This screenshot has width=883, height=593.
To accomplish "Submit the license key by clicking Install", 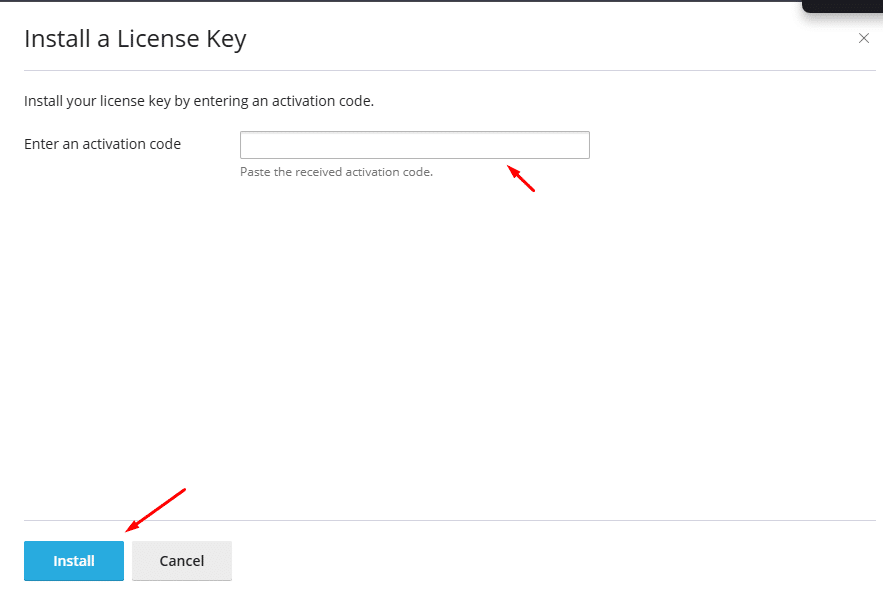I will [73, 560].
